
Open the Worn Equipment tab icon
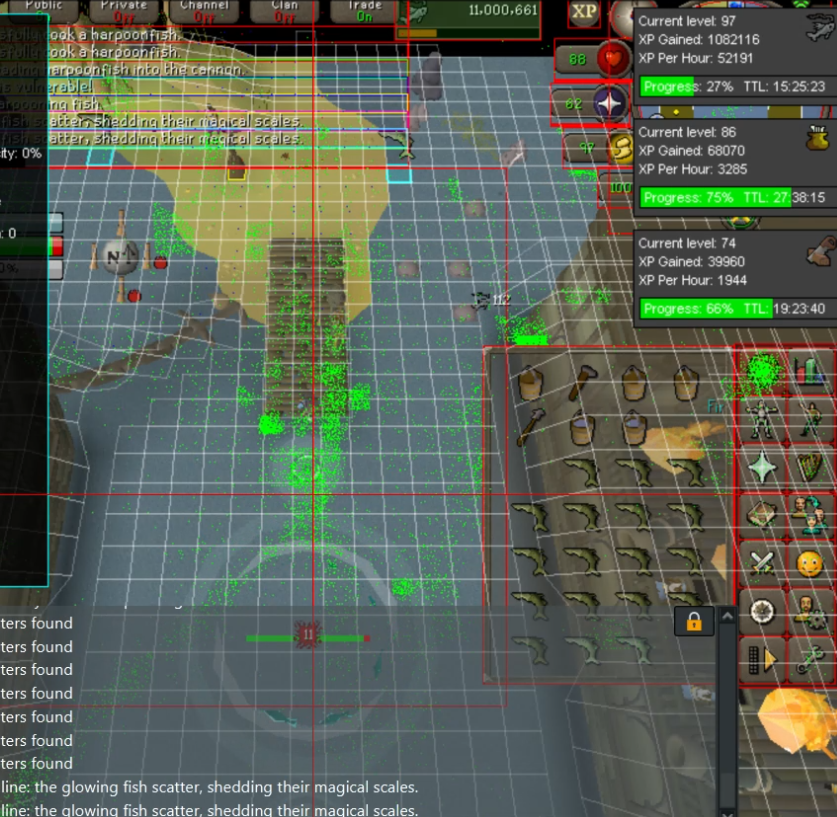click(763, 420)
